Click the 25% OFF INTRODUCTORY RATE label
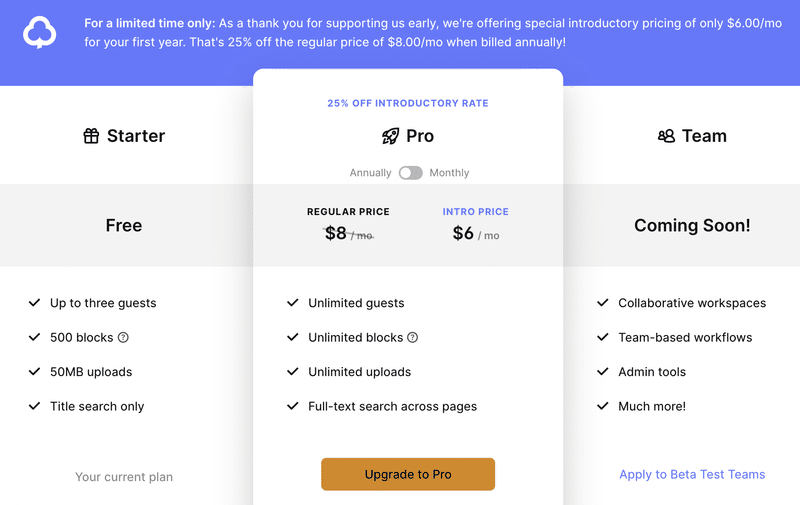Viewport: 800px width, 505px height. 408,103
